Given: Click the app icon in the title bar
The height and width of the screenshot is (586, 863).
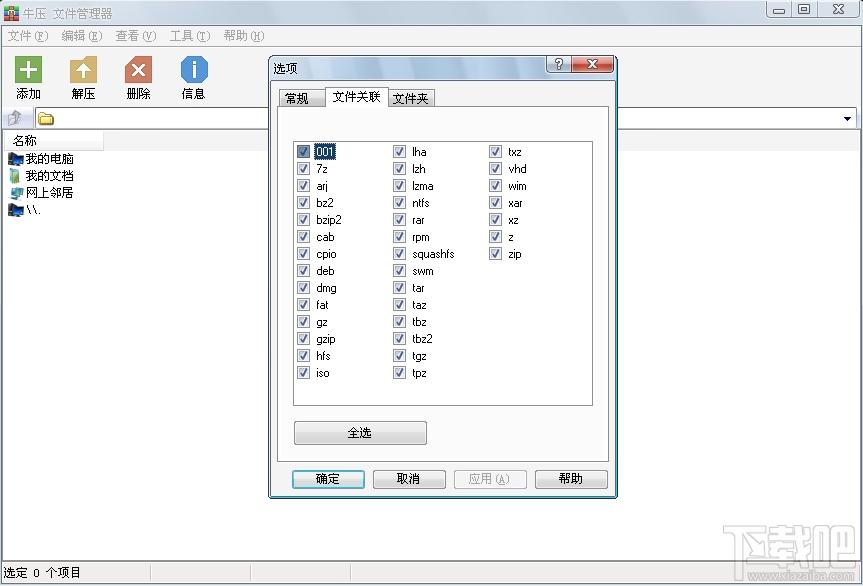Looking at the screenshot, I should 11,13.
